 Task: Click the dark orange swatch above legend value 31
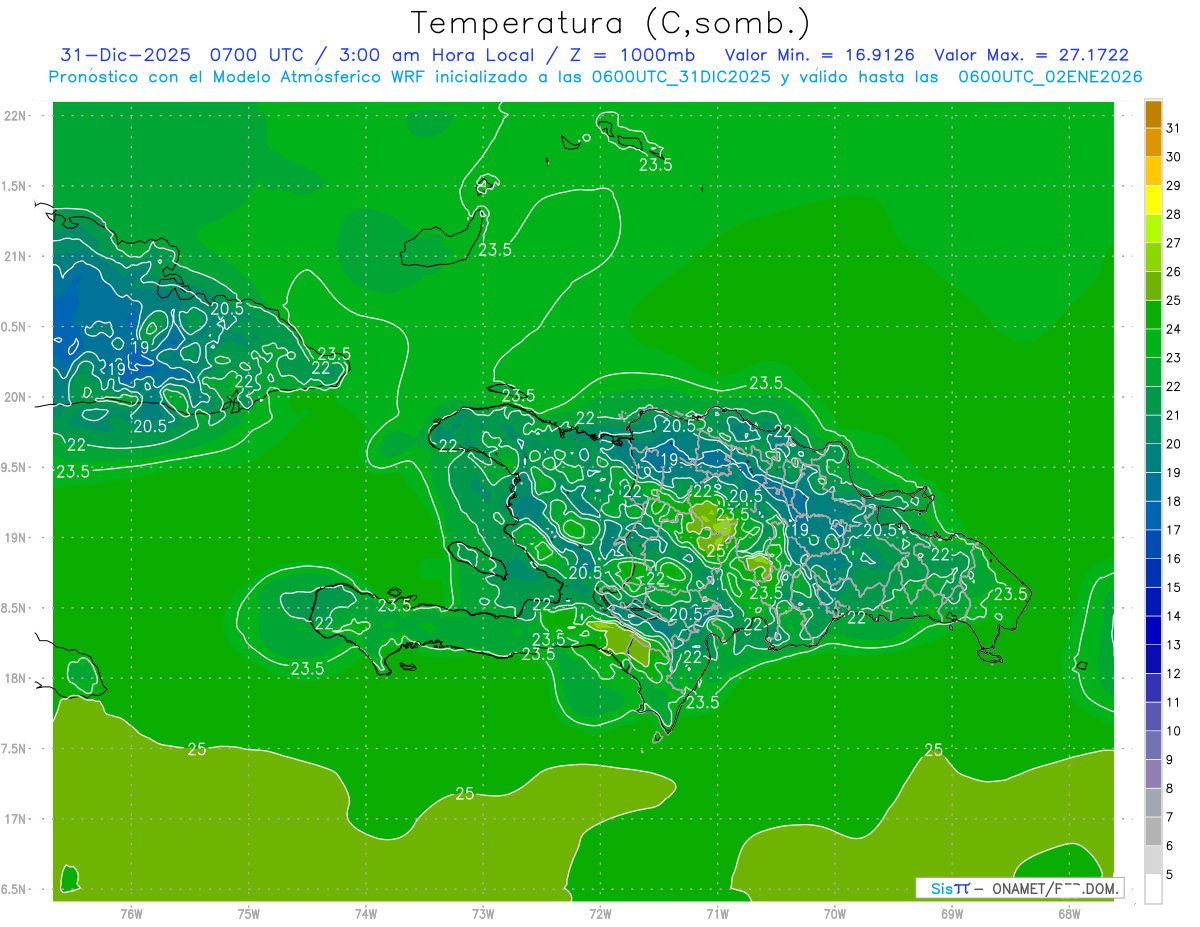point(1153,114)
